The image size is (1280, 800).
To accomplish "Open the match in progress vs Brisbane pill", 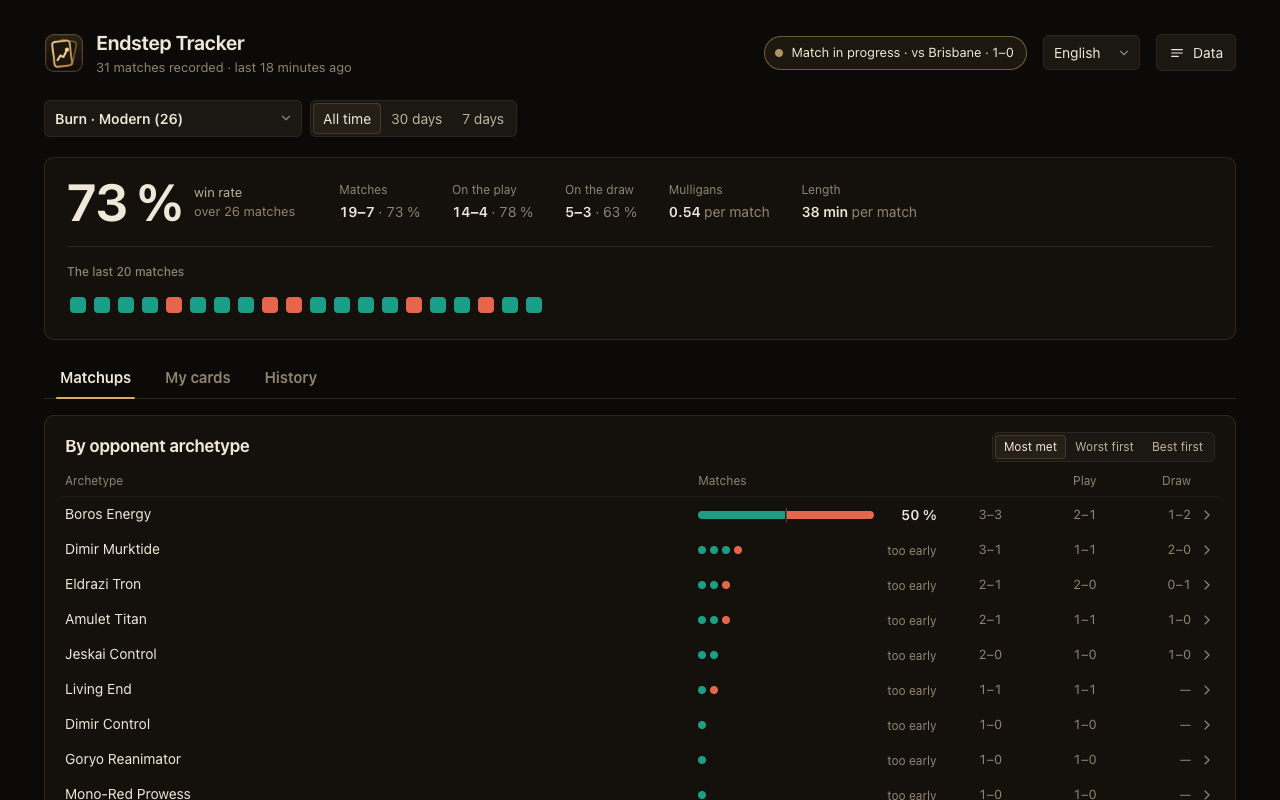I will 895,53.
